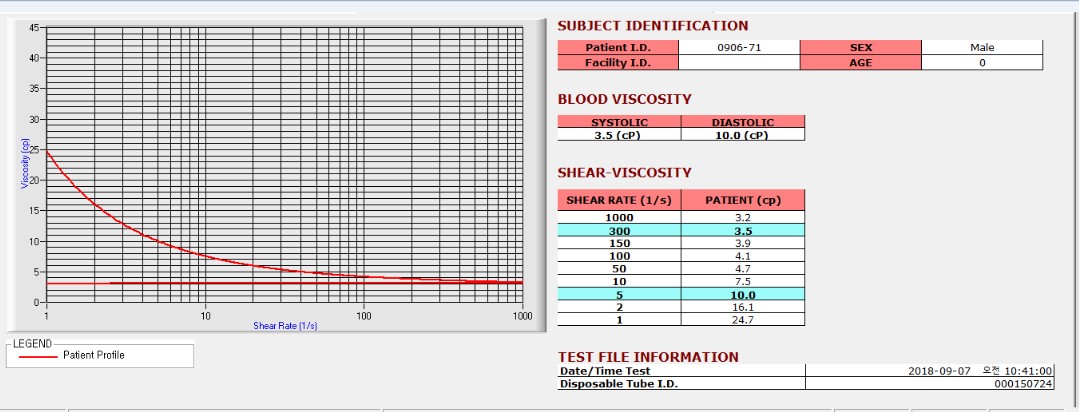
Task: Click the PATIENT (cp) column header
Action: 742,200
